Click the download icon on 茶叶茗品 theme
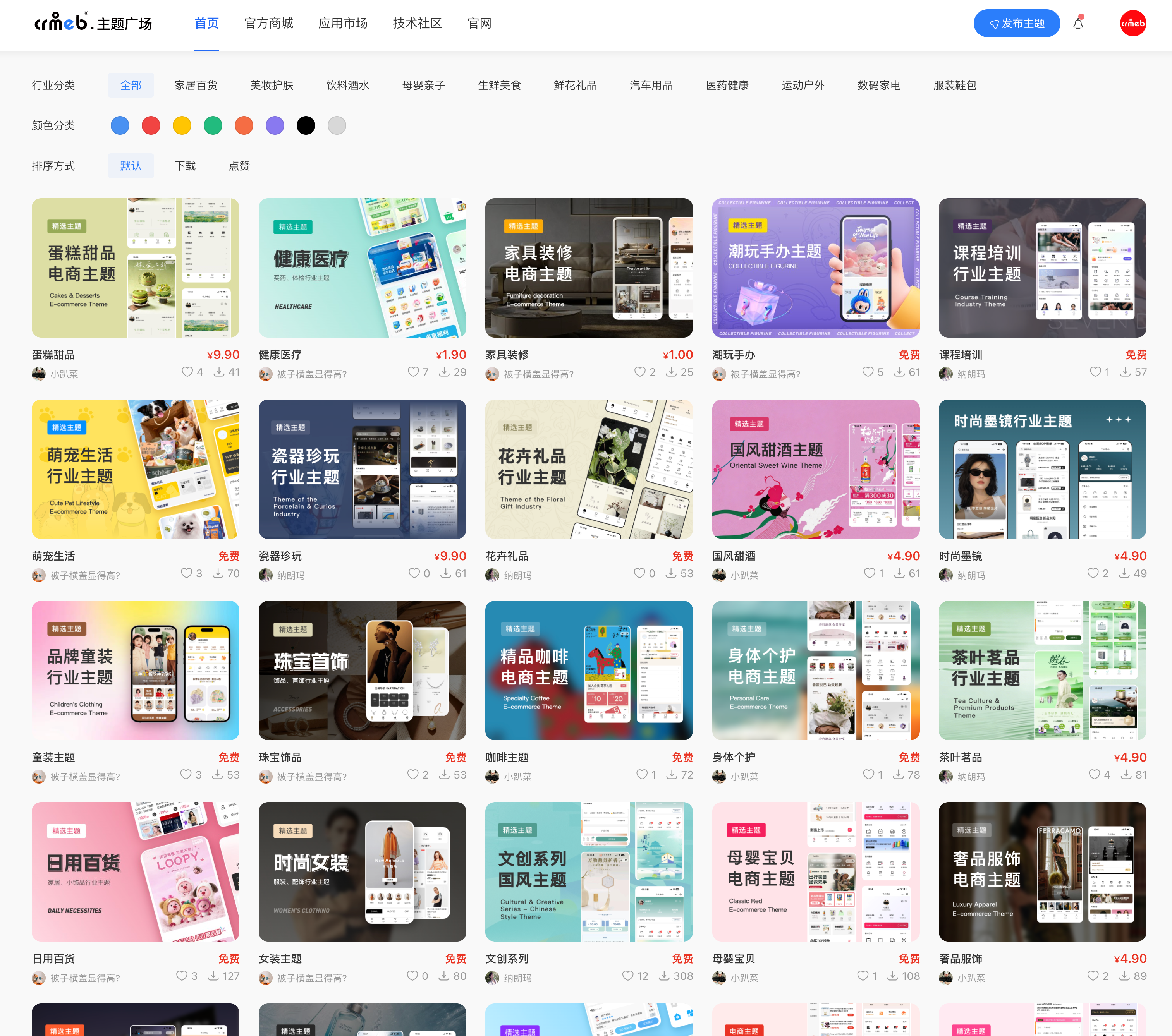Viewport: 1172px width, 1036px height. 1126,775
